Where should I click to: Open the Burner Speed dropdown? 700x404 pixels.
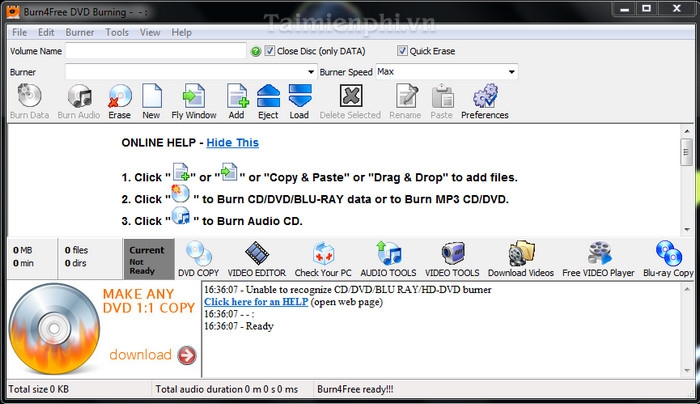tap(512, 72)
